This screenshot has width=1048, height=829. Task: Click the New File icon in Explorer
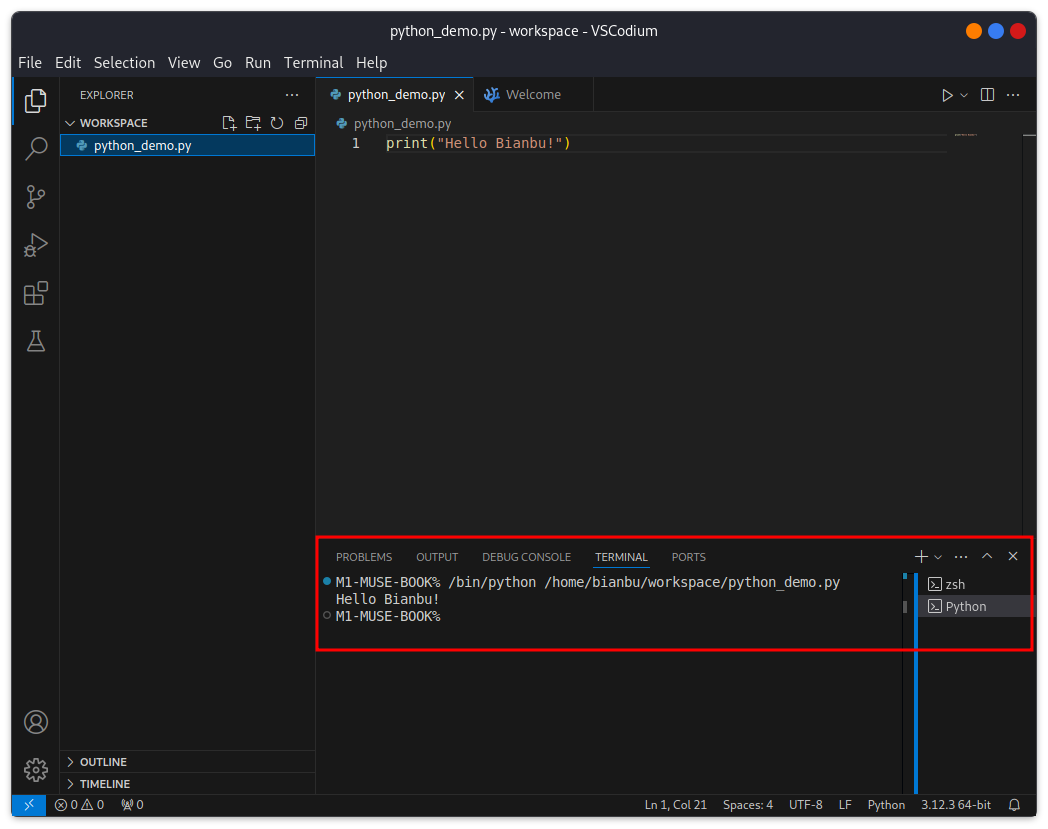[229, 123]
